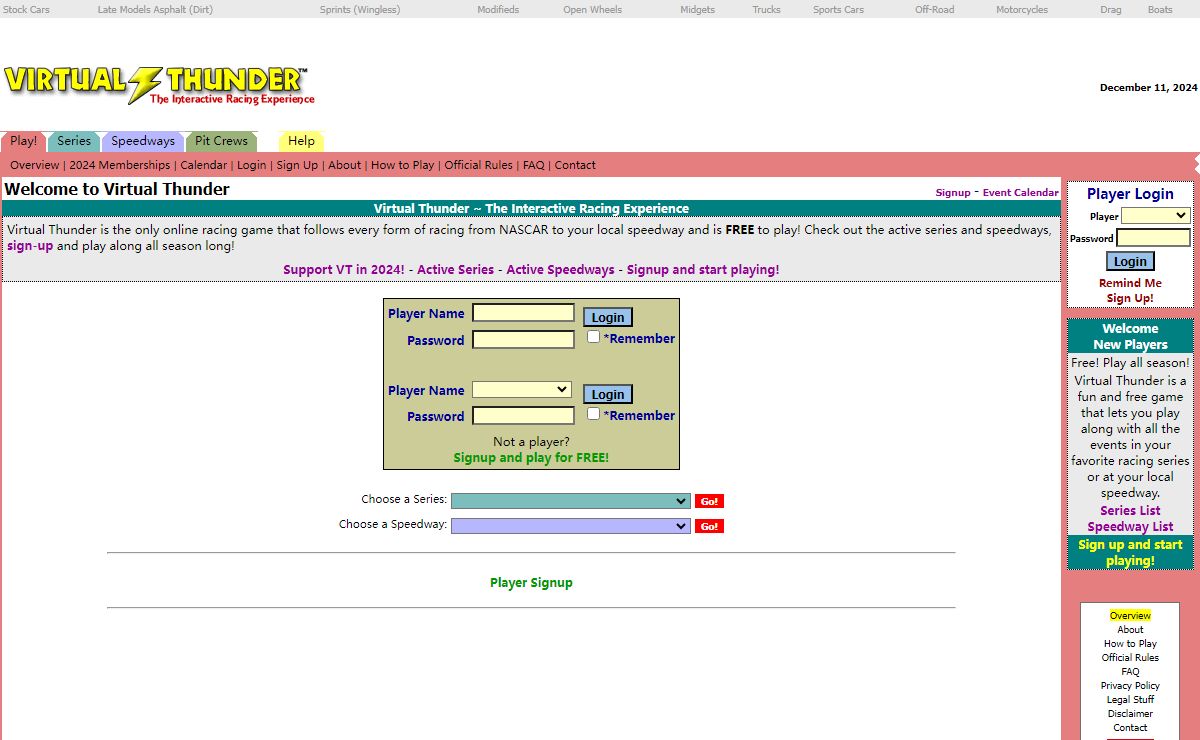Click the Go! button next to the Speedway dropdown
This screenshot has width=1200, height=740.
(709, 526)
